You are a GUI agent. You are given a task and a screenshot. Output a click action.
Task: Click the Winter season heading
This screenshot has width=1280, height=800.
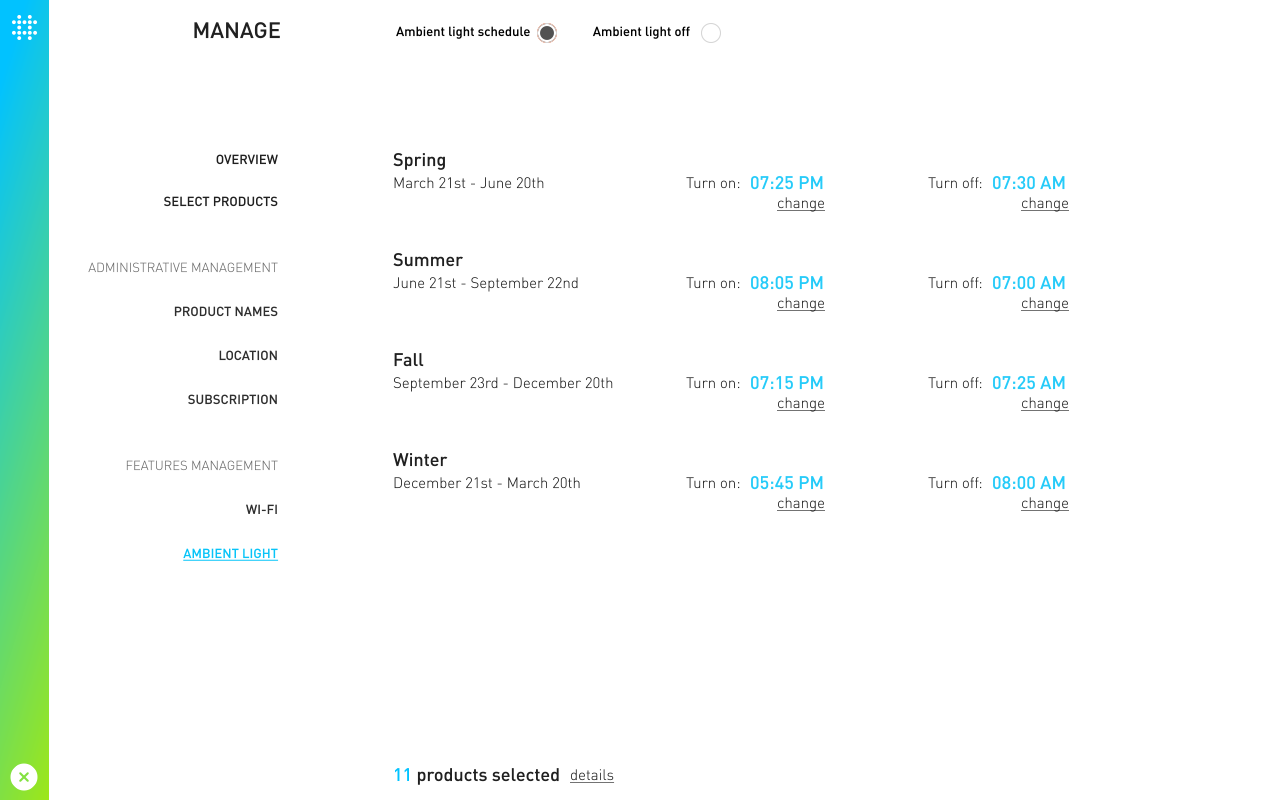tap(420, 460)
